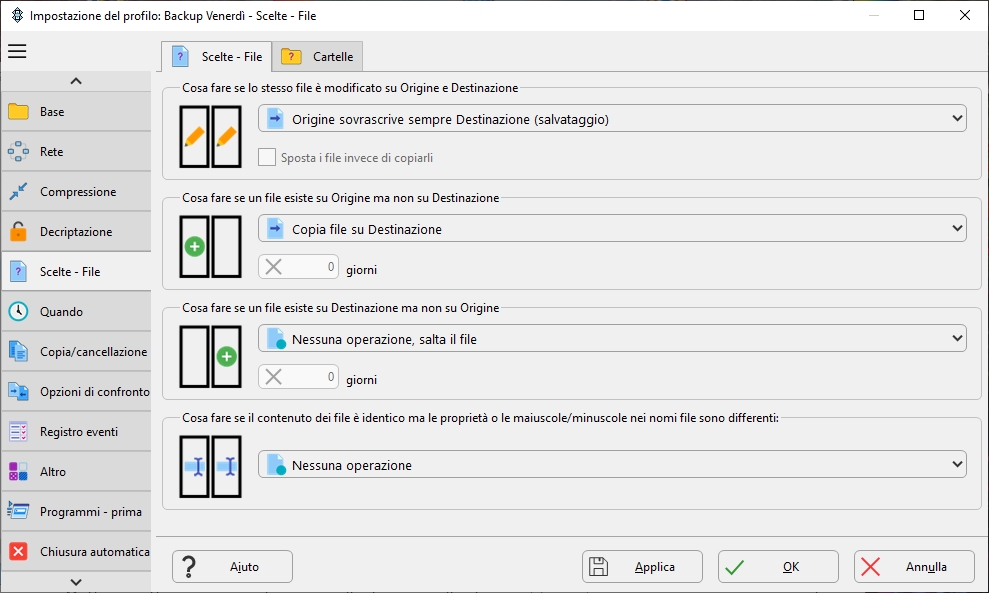Image resolution: width=989 pixels, height=593 pixels.
Task: Open the Registro eventi section
Action: [76, 432]
